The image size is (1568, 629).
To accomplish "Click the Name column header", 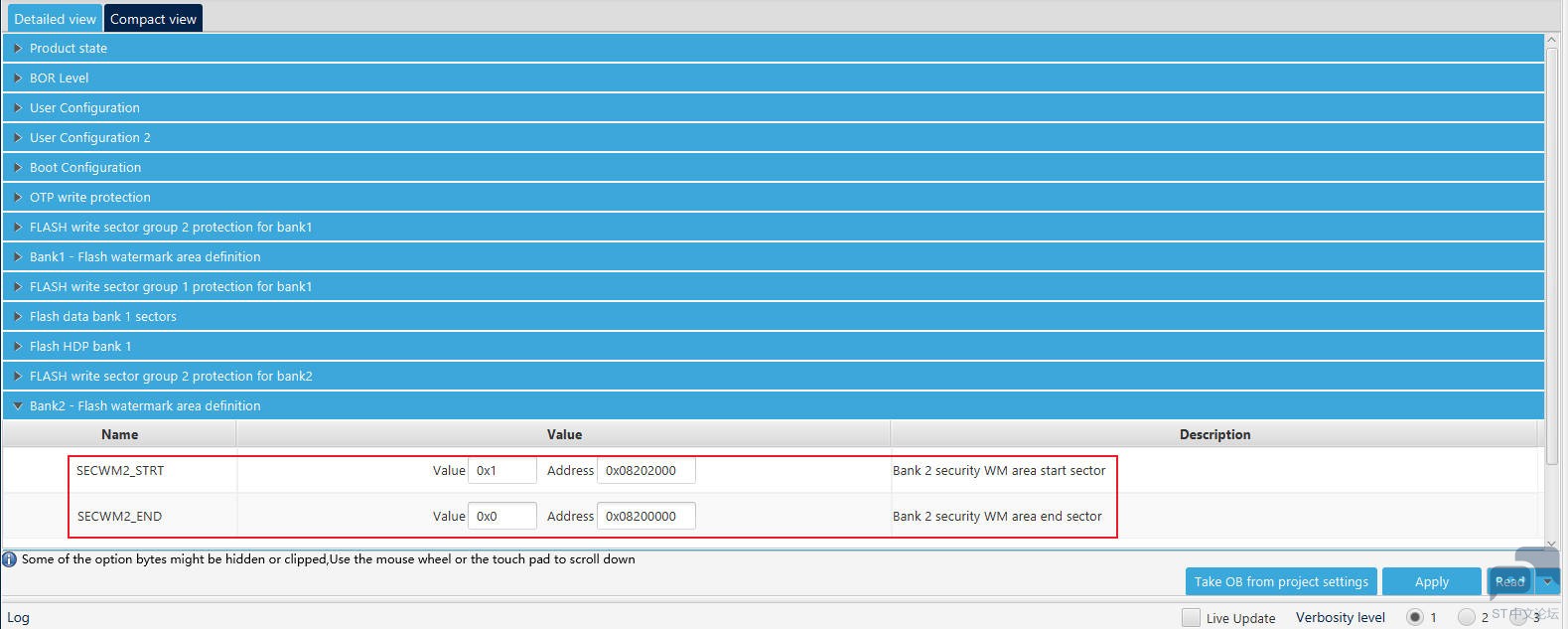I will pos(119,434).
